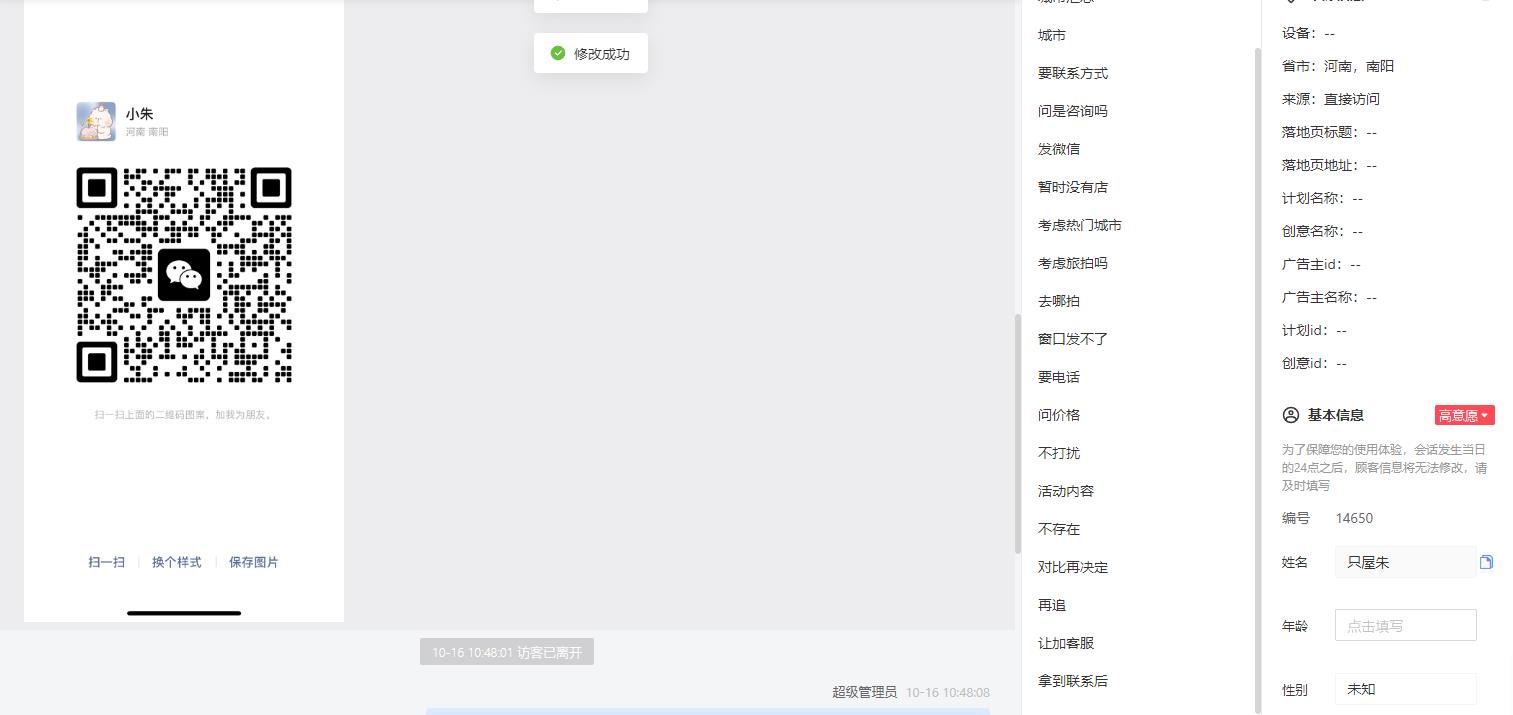Click 换个样式 under the QR code
The image size is (1513, 715).
click(x=177, y=562)
